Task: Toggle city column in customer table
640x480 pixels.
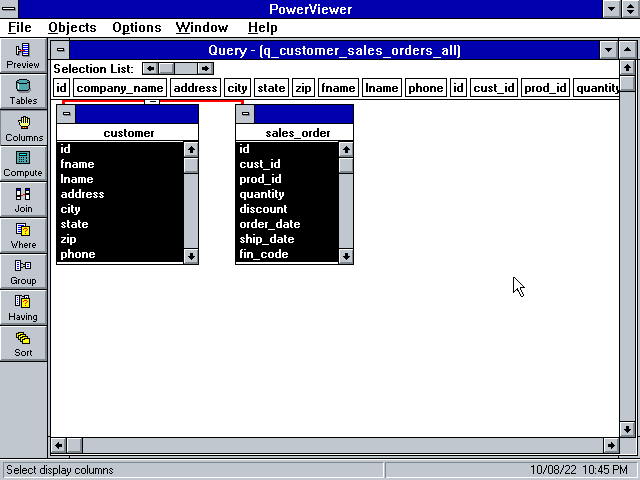Action: 120,209
